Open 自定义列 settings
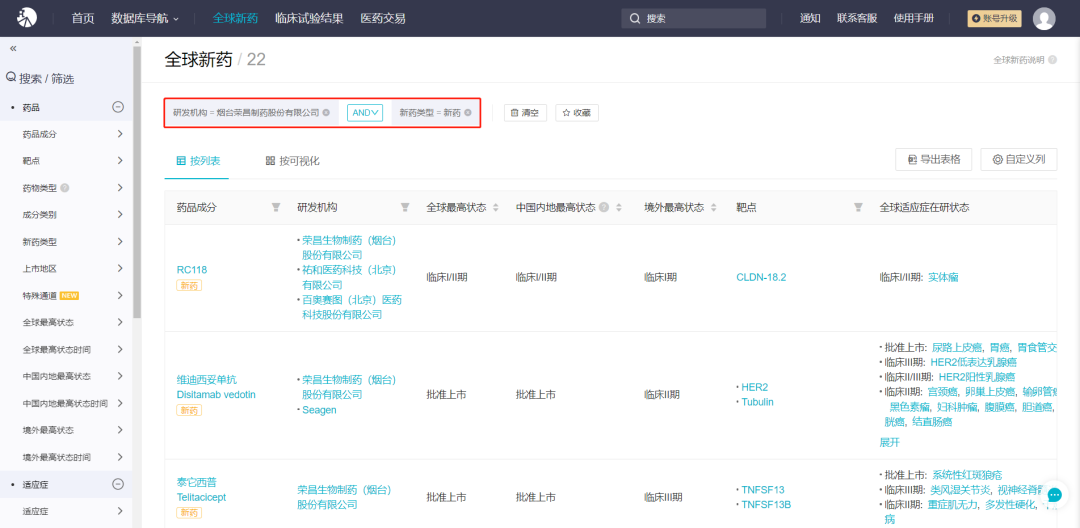Image resolution: width=1080 pixels, height=528 pixels. [x=1019, y=159]
